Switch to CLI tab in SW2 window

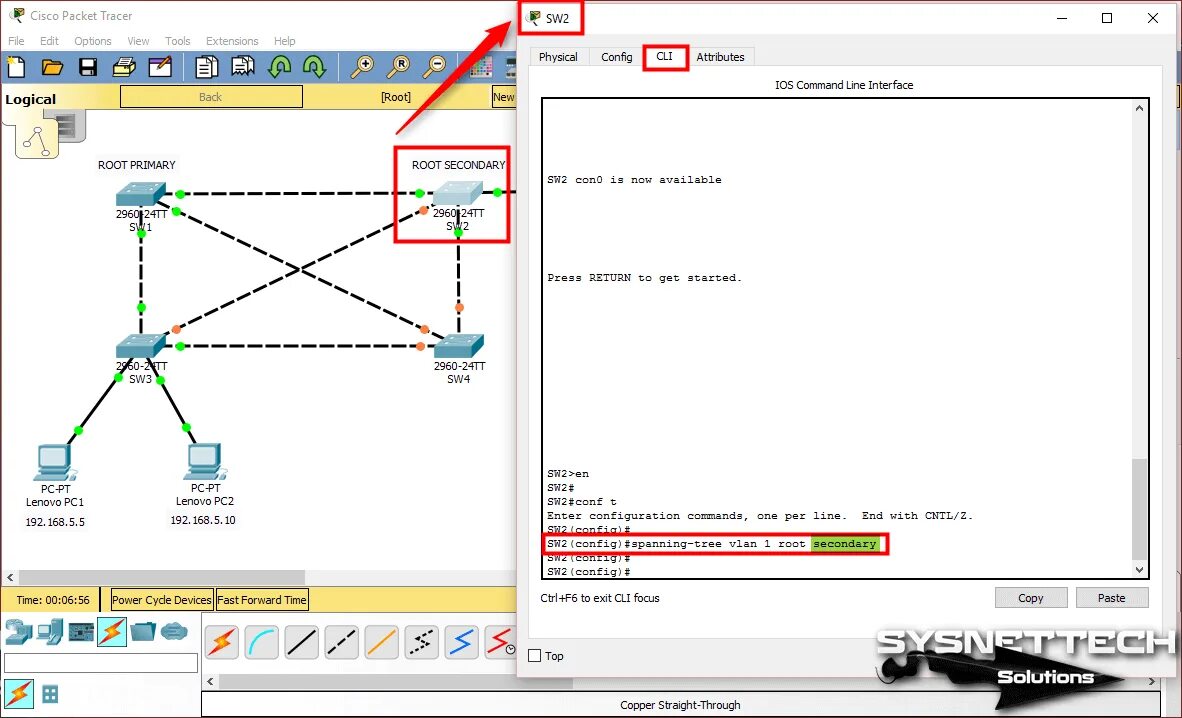tap(664, 57)
